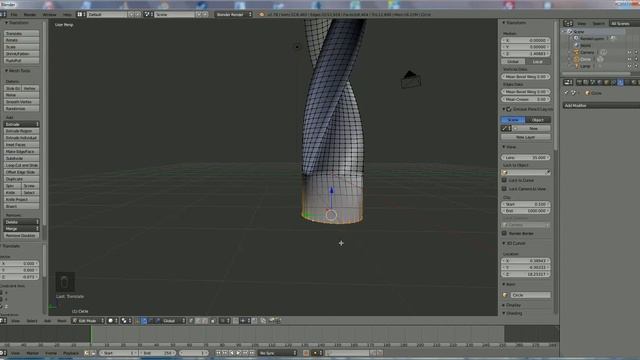This screenshot has height=360, width=640.
Task: Click the outliner editor type icon
Action: click(568, 24)
